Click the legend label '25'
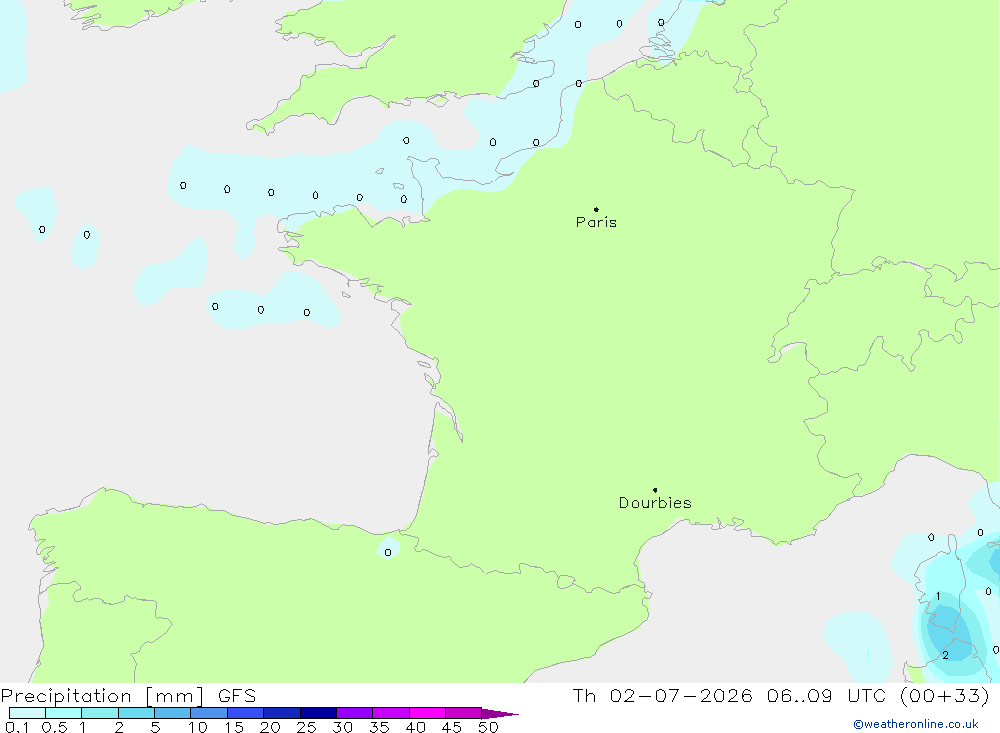Screen dimensions: 1000x733 306,727
